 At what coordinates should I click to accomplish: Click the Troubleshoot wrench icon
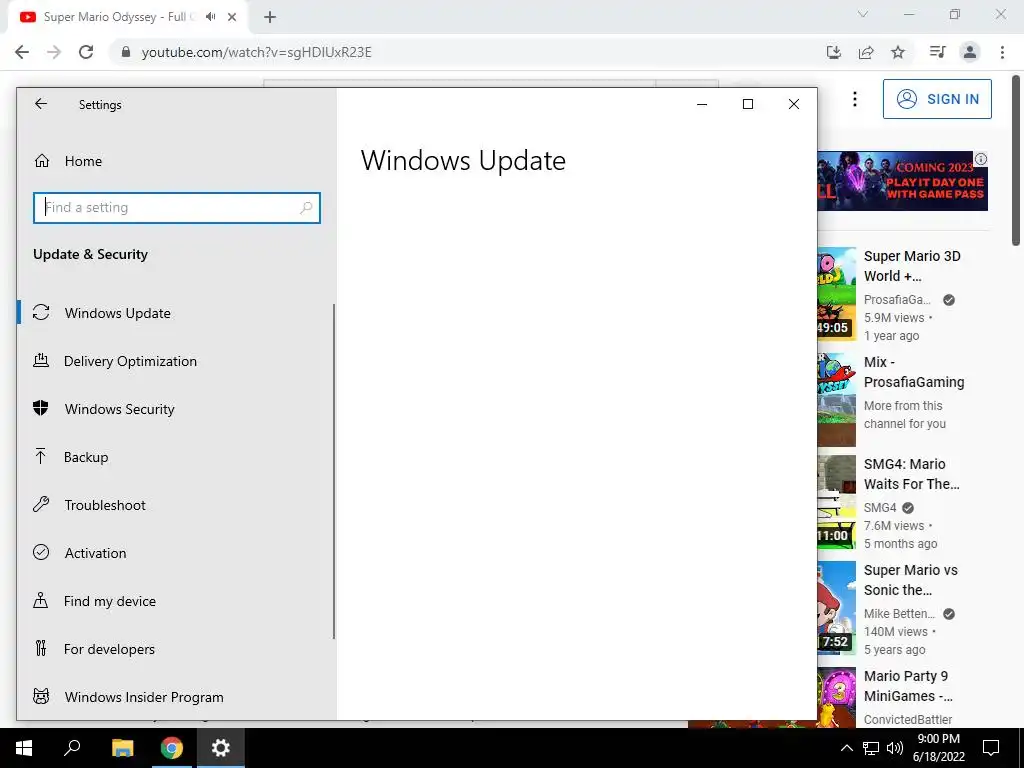(x=41, y=504)
